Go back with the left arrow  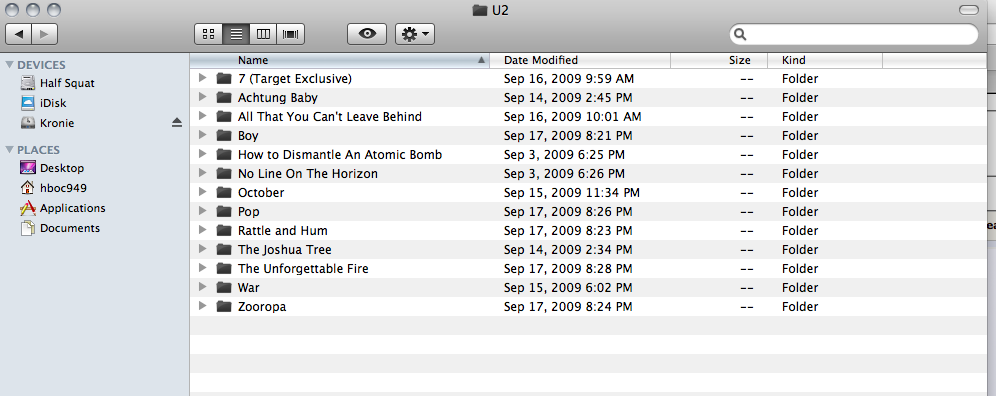[x=18, y=34]
